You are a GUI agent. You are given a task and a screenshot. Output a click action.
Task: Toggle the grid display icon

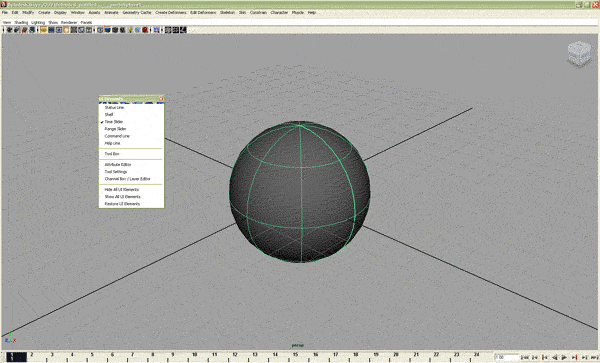pyautogui.click(x=43, y=29)
